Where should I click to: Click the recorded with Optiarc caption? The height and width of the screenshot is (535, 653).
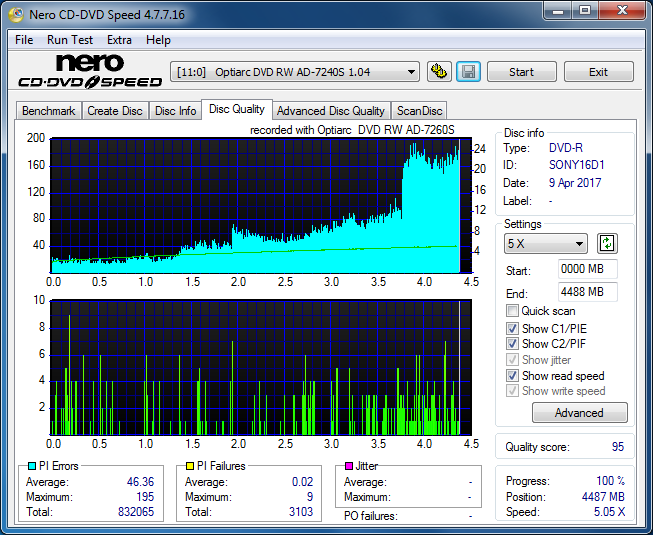(x=352, y=130)
